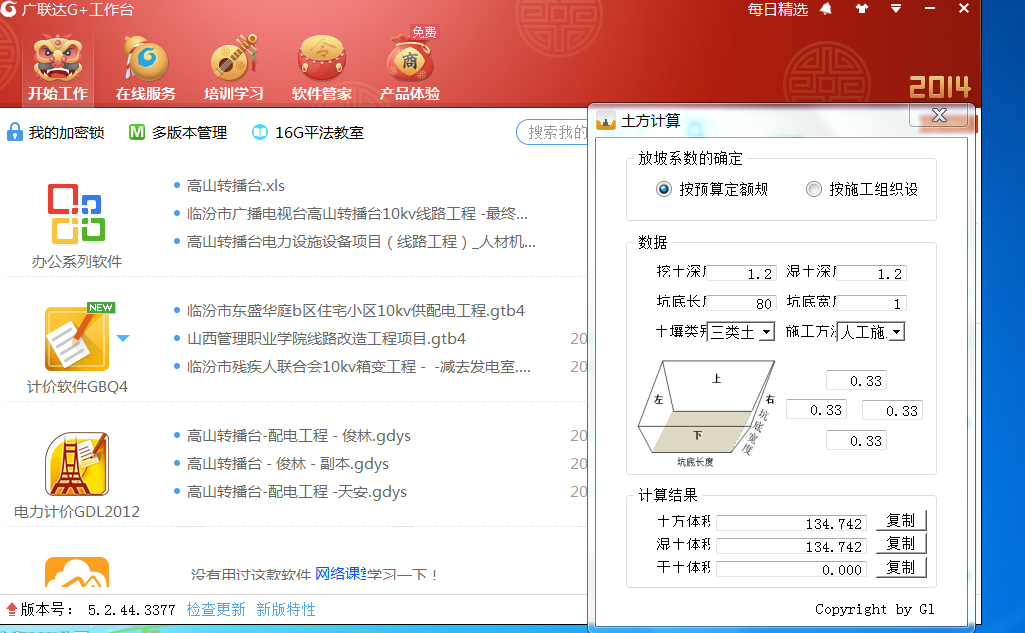Open the 施工方法 人工施 dropdown
1025x633 pixels.
pos(871,332)
